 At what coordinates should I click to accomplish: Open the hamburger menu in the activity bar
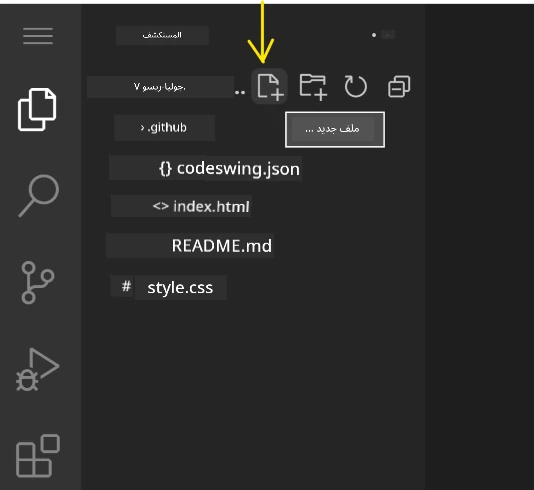[x=38, y=36]
